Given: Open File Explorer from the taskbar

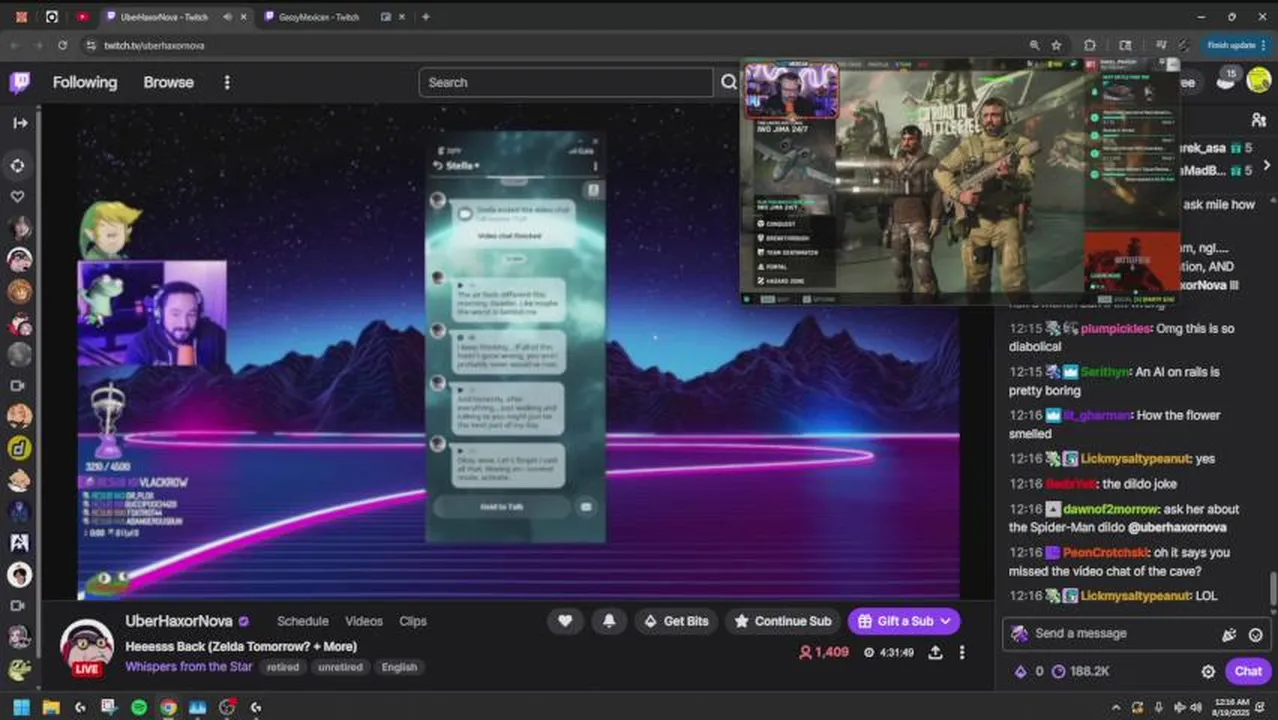Looking at the screenshot, I should 51,707.
